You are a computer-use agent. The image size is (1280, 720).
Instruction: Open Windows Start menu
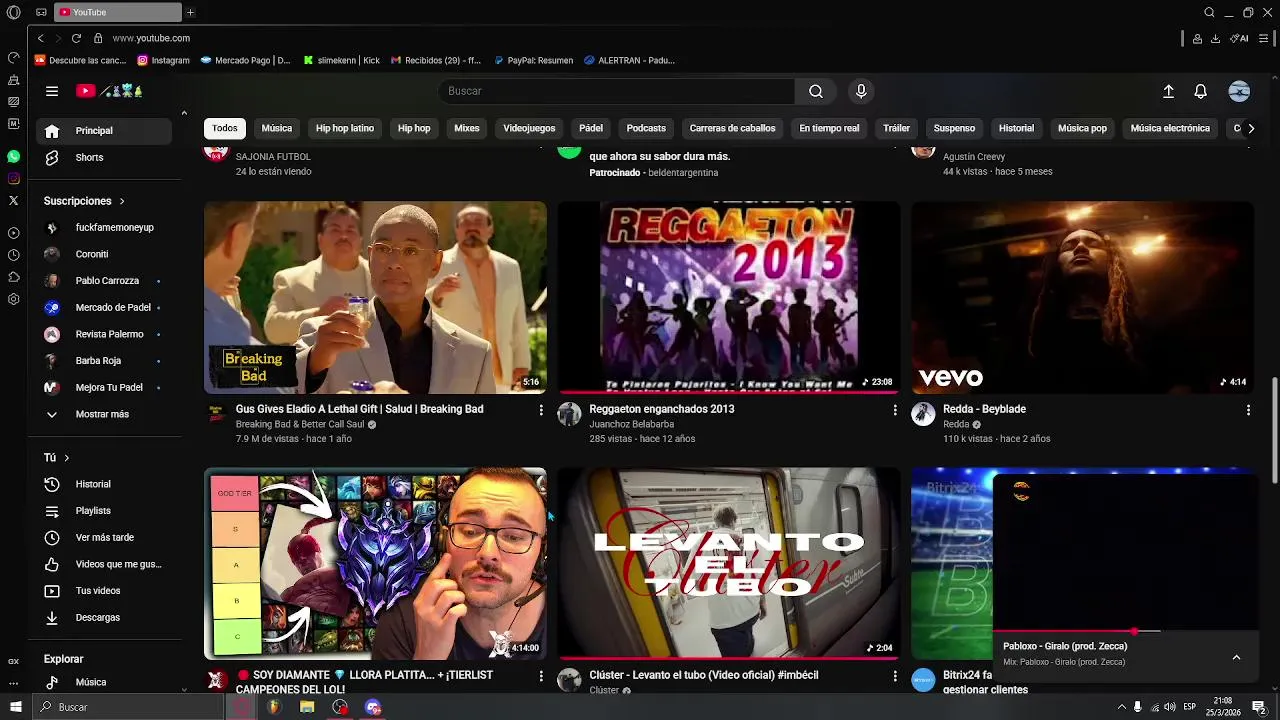(15, 707)
